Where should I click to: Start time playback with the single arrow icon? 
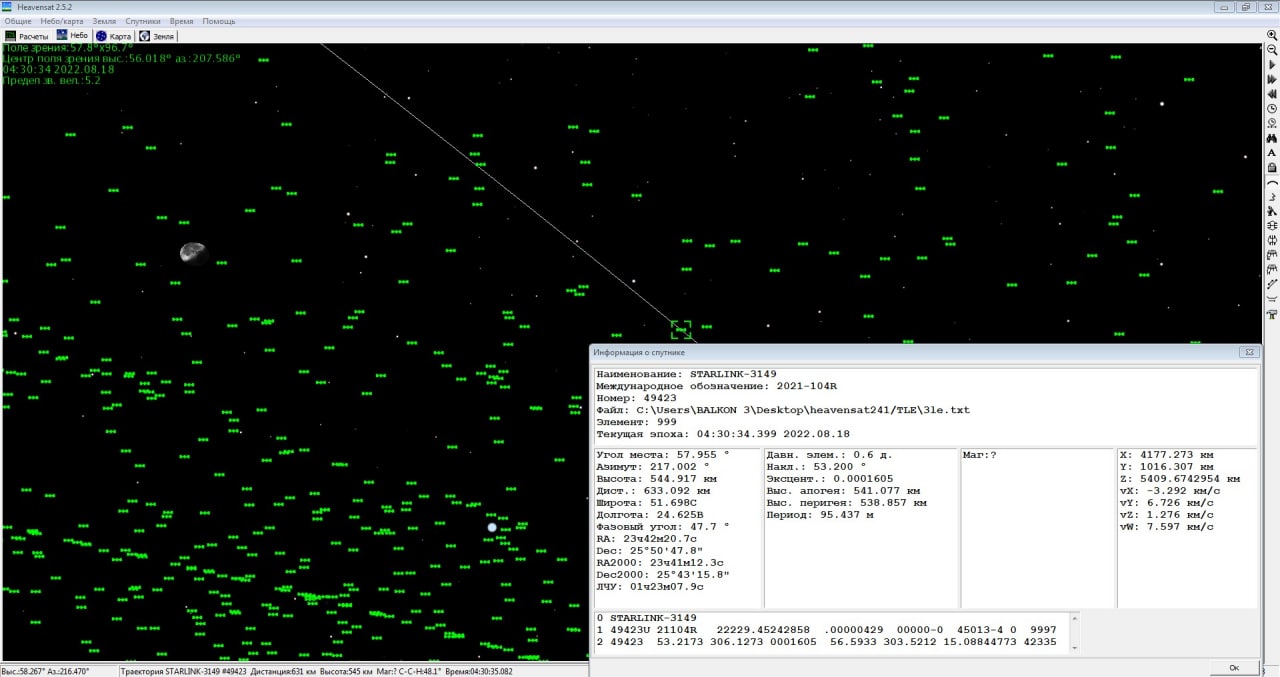click(1272, 64)
